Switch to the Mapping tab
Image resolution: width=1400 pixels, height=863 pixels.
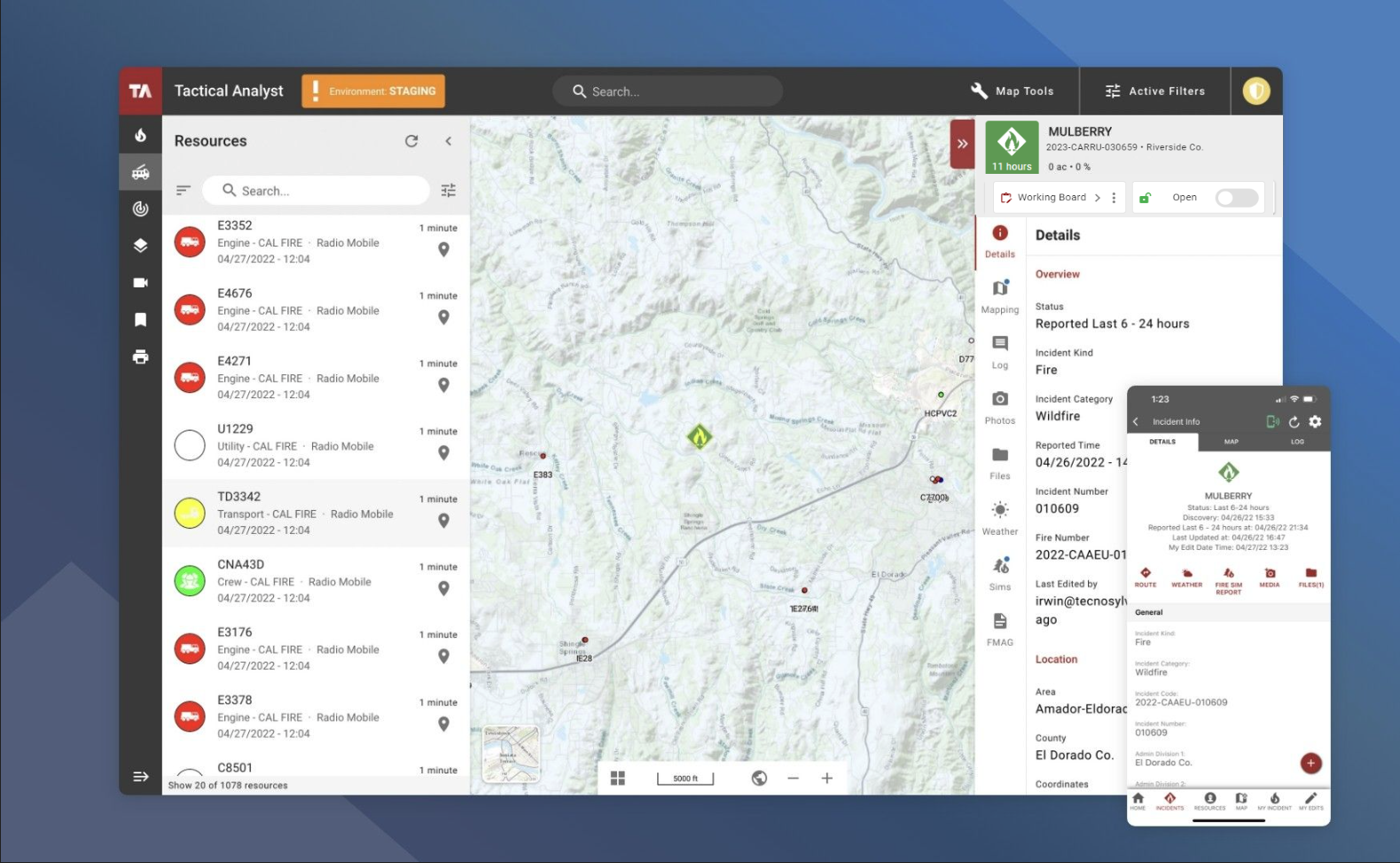999,296
